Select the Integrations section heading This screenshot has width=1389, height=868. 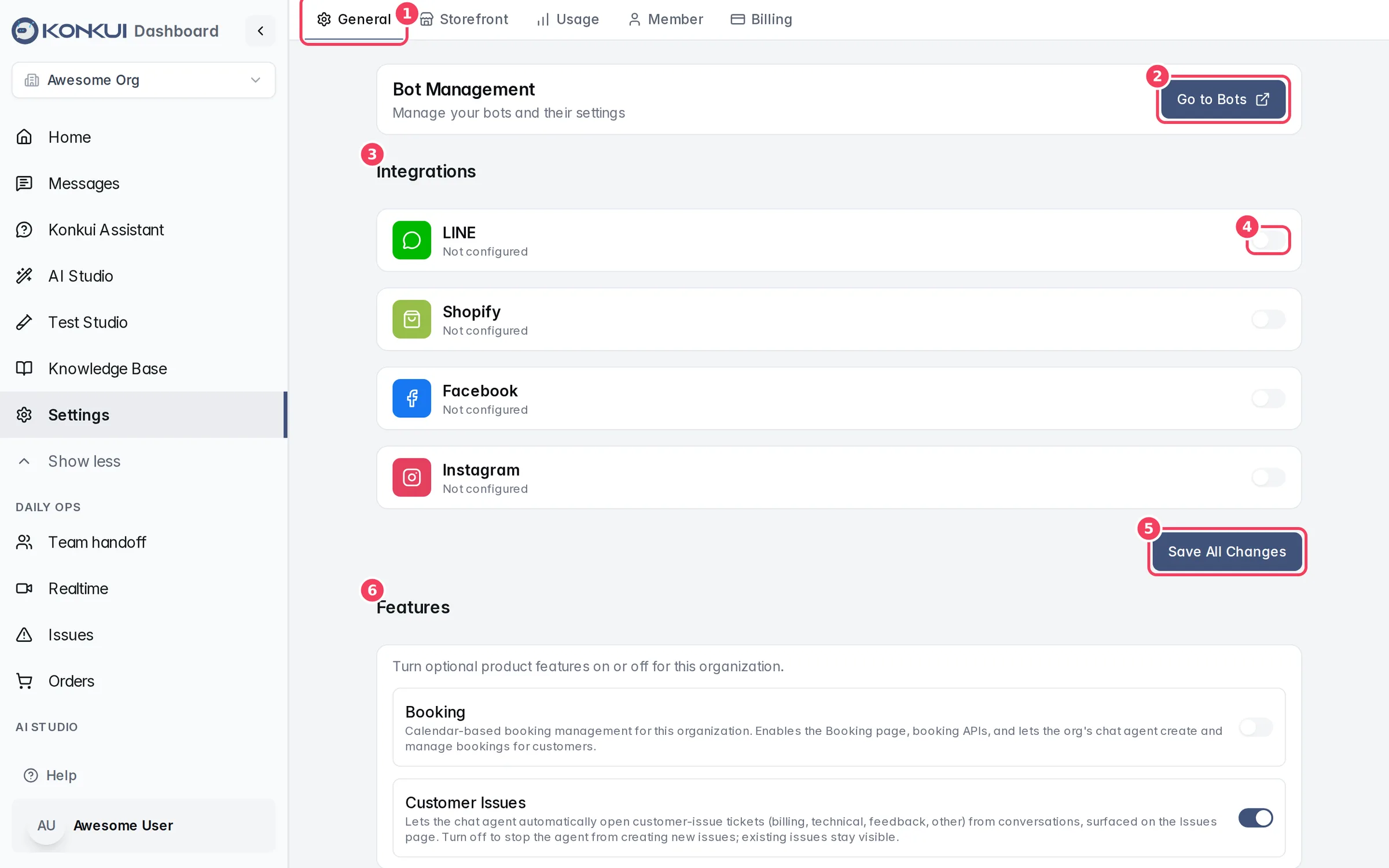[x=426, y=171]
